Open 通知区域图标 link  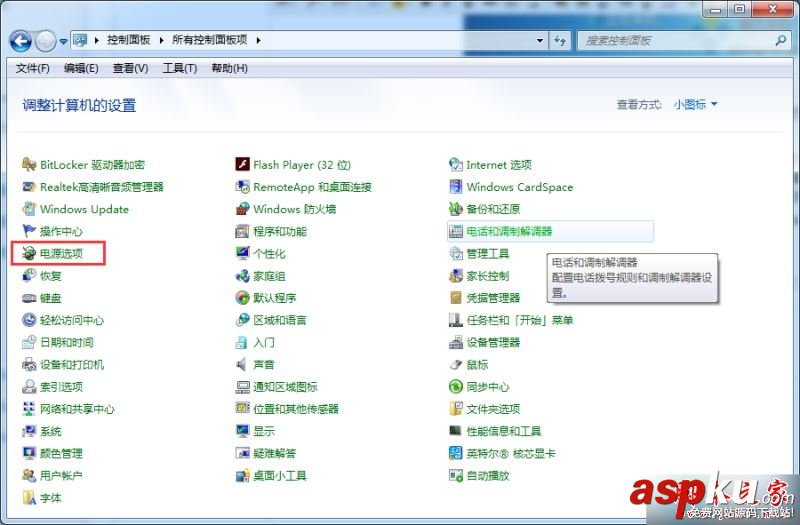click(285, 387)
